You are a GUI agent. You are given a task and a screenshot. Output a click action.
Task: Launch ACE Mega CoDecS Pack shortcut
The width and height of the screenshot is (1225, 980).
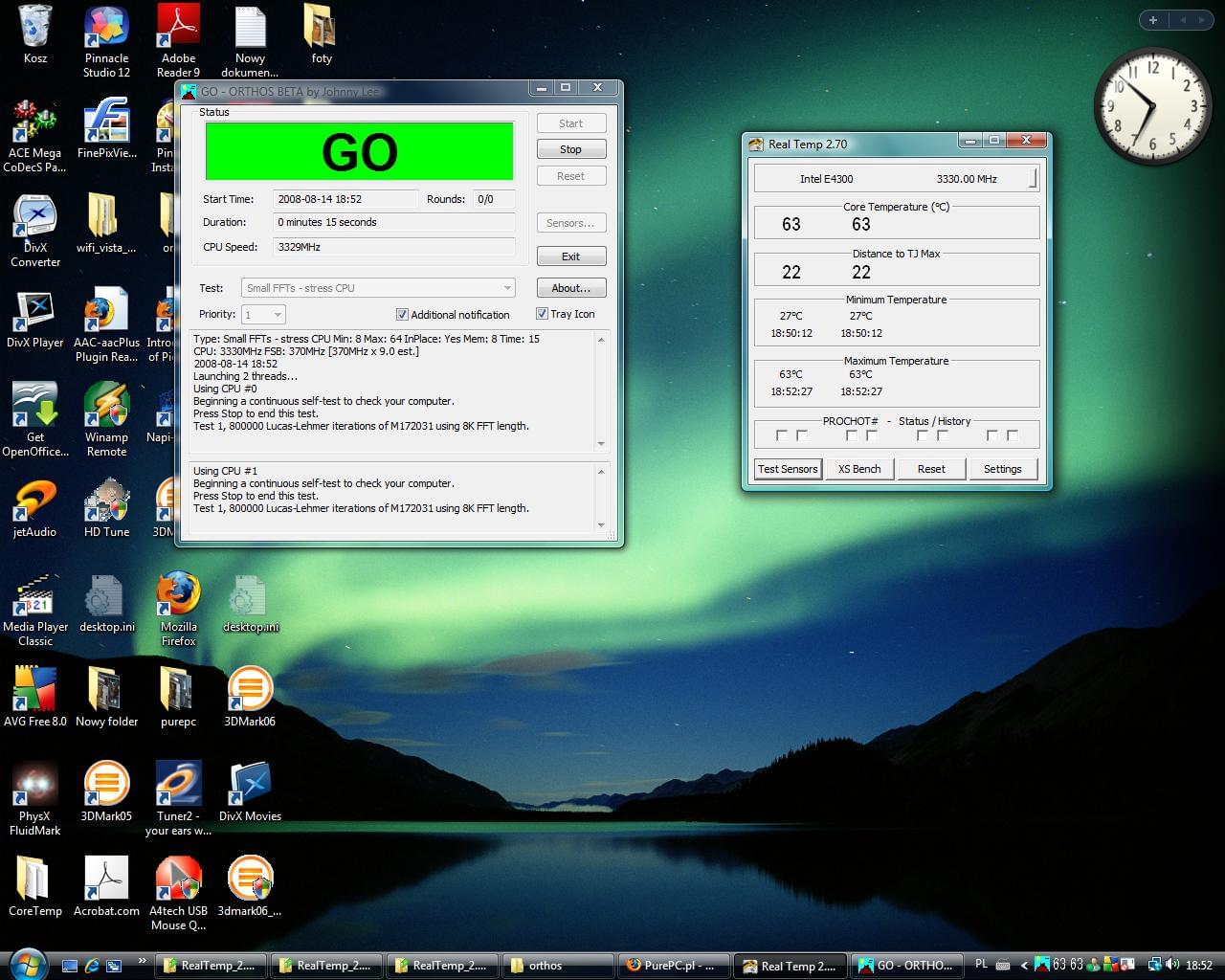(x=35, y=135)
